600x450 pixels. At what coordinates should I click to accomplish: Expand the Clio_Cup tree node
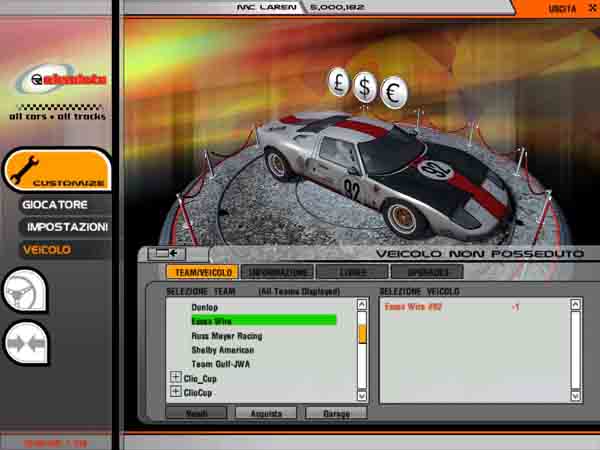coord(175,377)
